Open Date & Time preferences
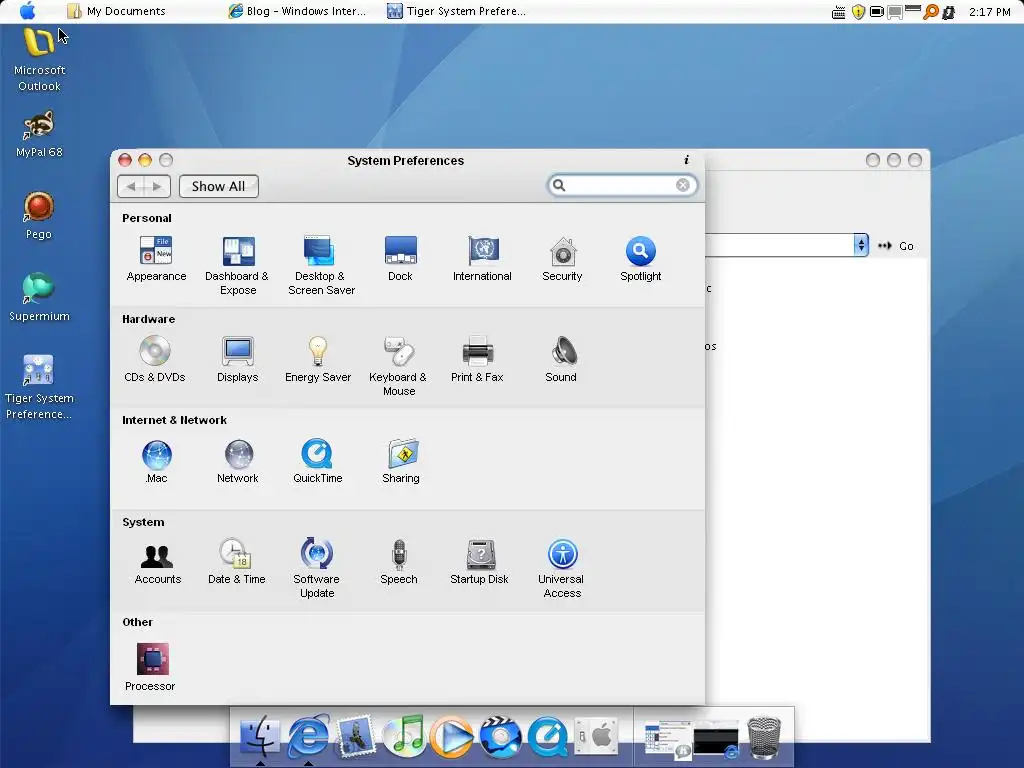This screenshot has height=768, width=1024. 236,562
